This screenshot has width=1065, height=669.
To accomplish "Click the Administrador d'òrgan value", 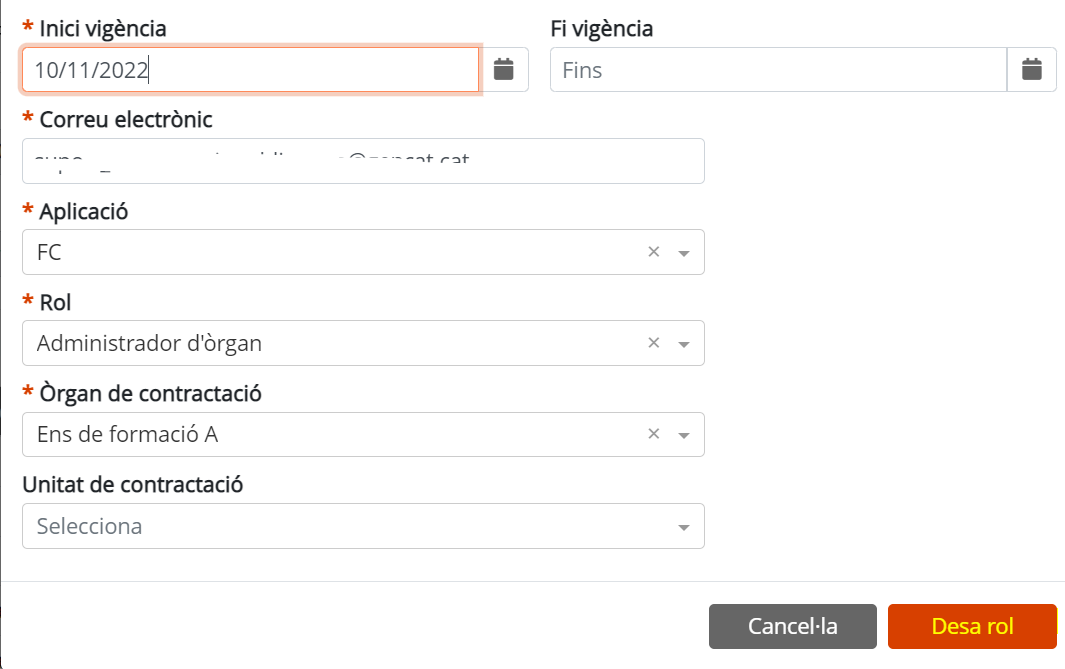I will (x=149, y=343).
